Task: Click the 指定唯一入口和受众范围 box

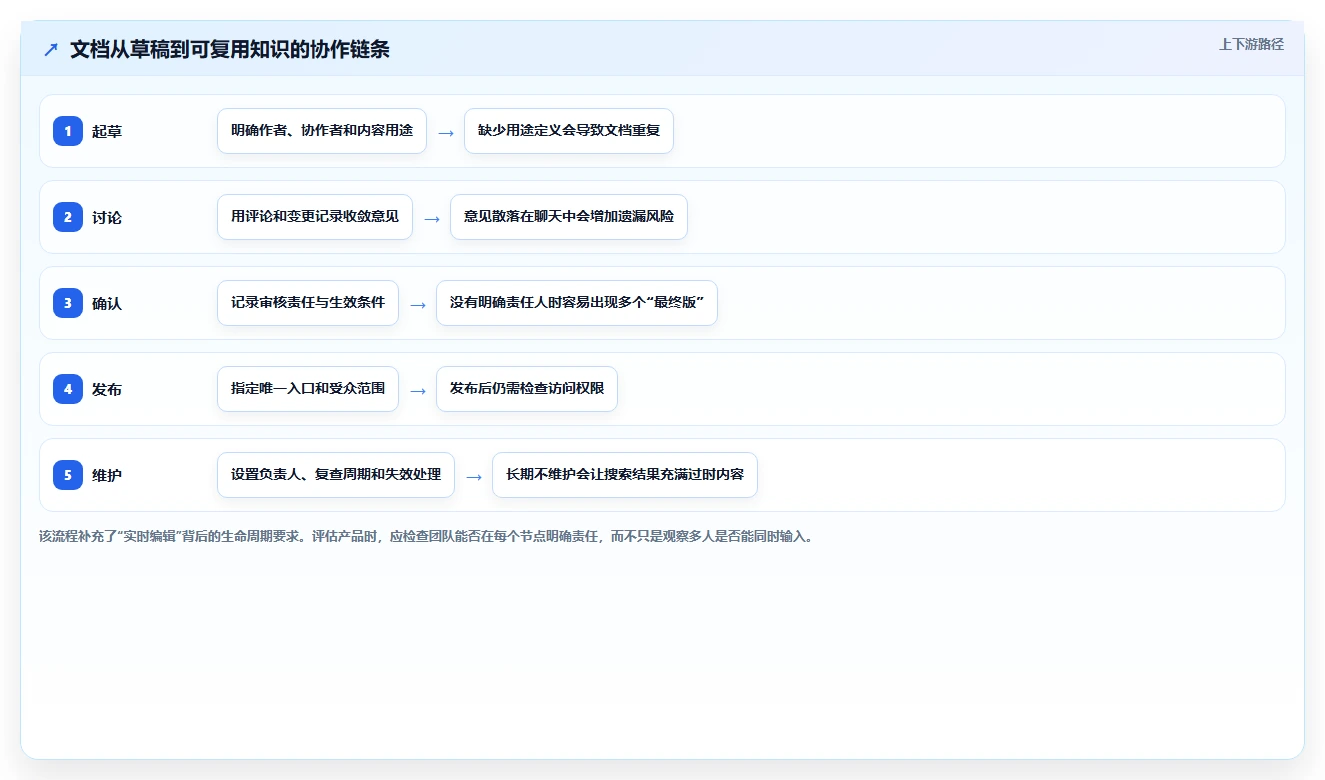Action: point(308,389)
